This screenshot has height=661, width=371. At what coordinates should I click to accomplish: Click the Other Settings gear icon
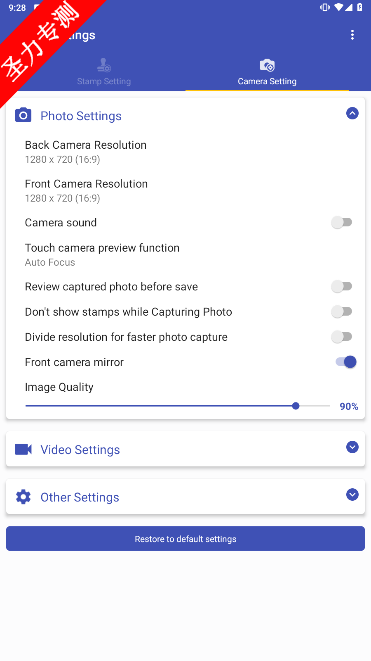click(x=23, y=497)
